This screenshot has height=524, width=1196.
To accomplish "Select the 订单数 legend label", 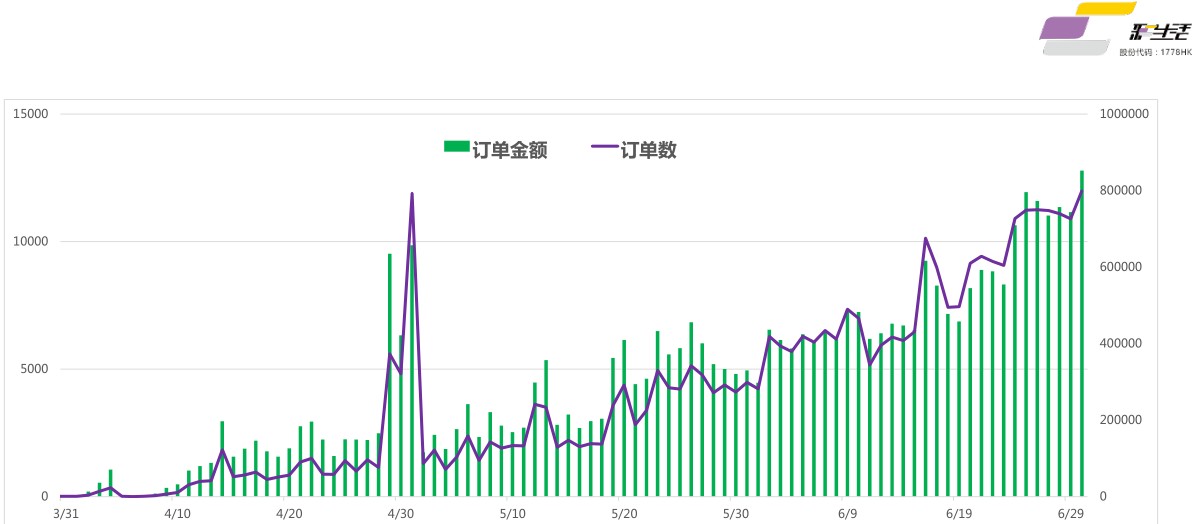I will click(648, 150).
